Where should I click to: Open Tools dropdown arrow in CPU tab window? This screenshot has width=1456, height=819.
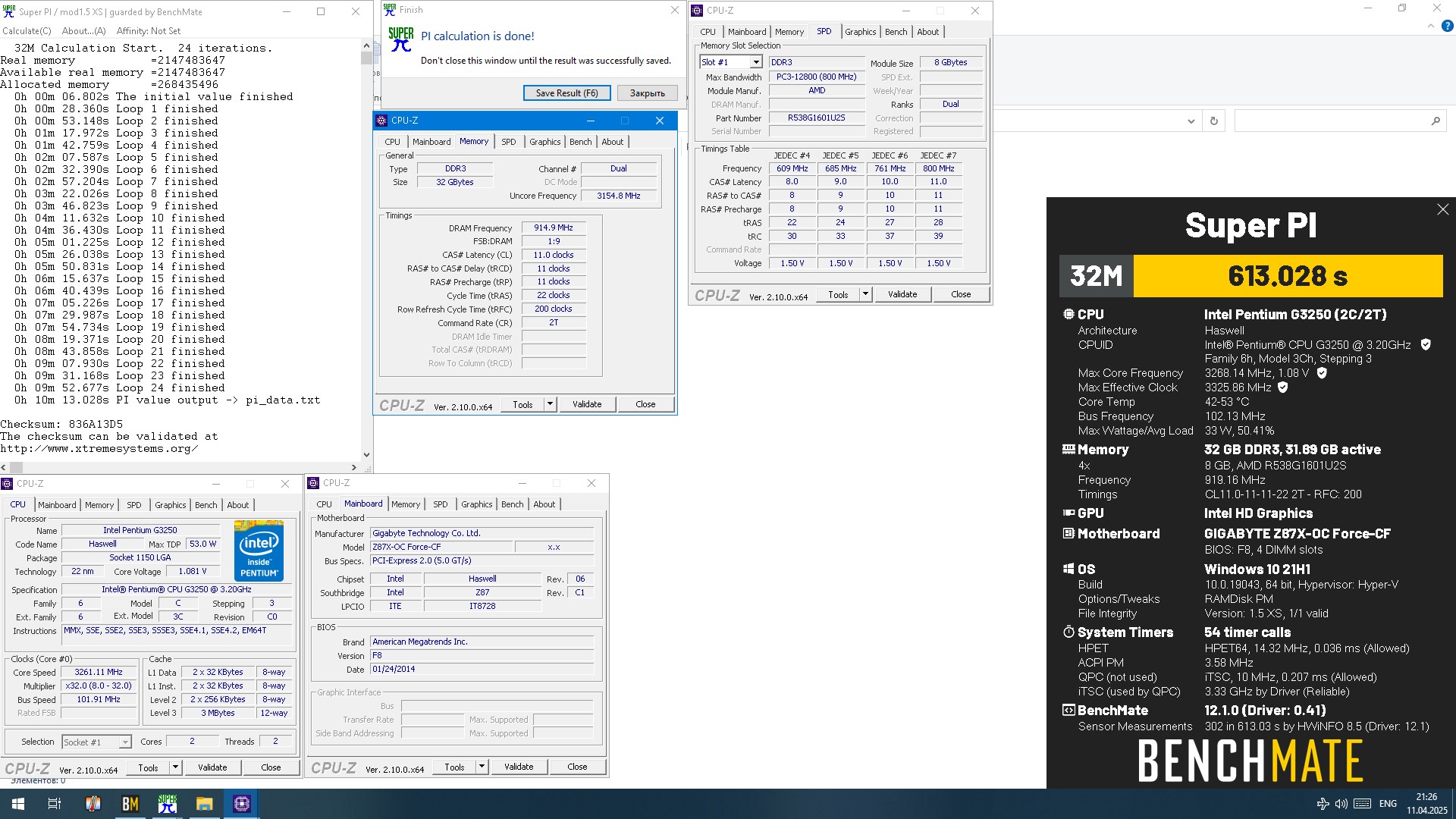click(175, 767)
